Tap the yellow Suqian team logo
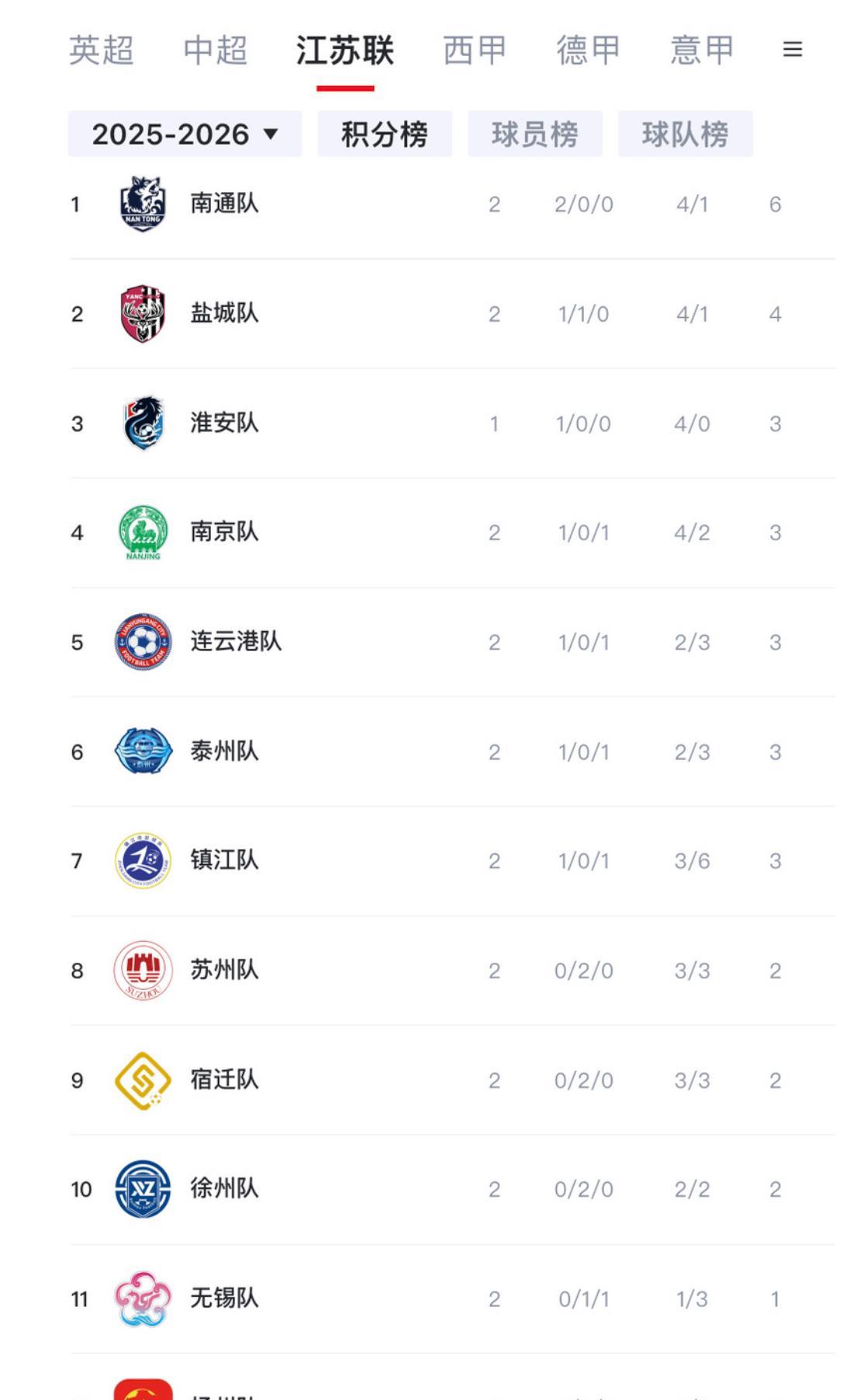 tap(143, 1080)
